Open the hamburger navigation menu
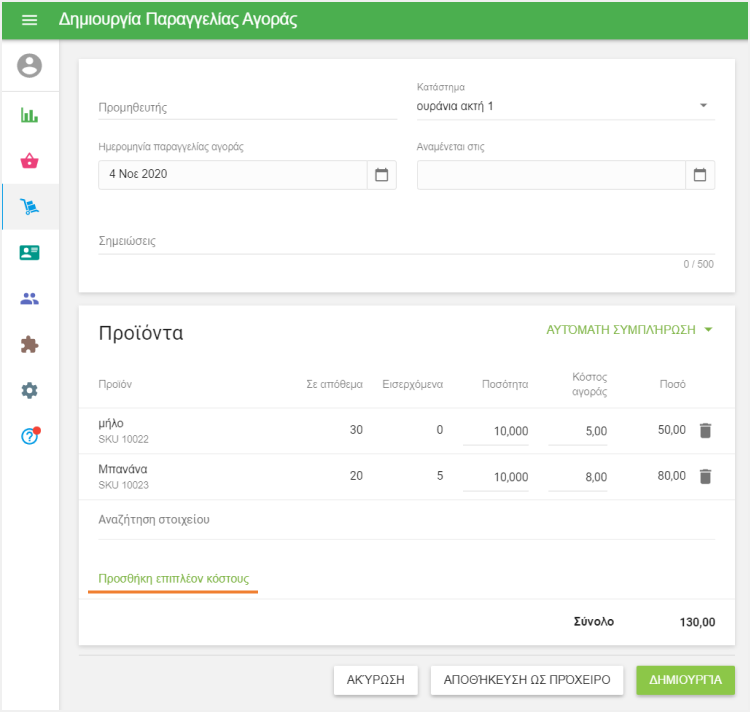 30,20
